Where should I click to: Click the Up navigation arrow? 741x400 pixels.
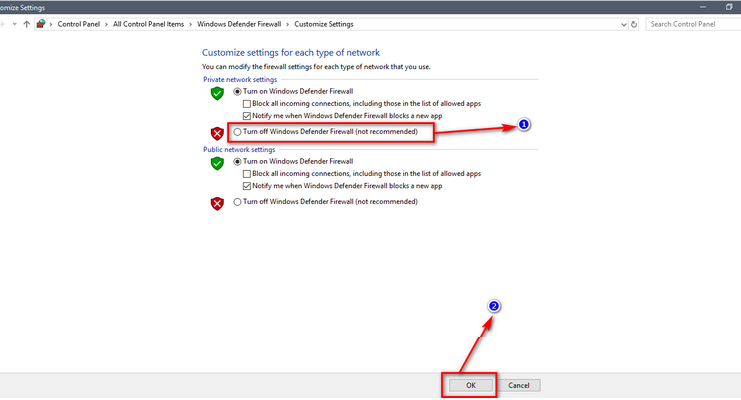tap(26, 24)
